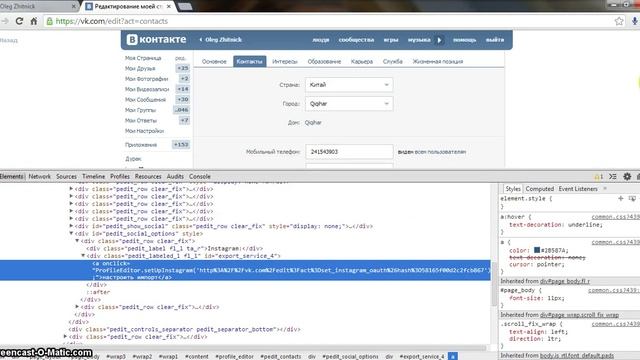Log out with the выйти link
Screen dimensions: 640x360
[x=495, y=40]
